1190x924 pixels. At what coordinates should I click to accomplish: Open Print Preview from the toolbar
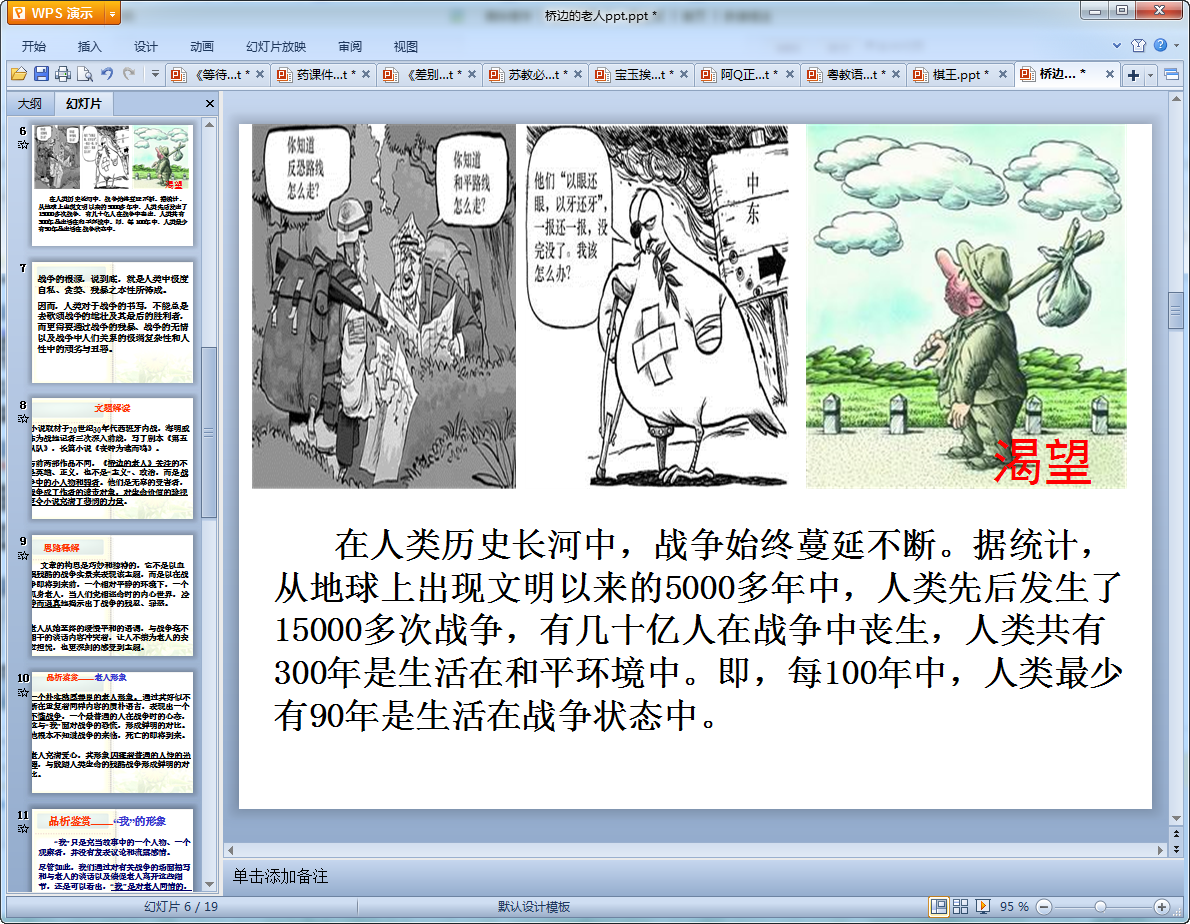tap(85, 74)
